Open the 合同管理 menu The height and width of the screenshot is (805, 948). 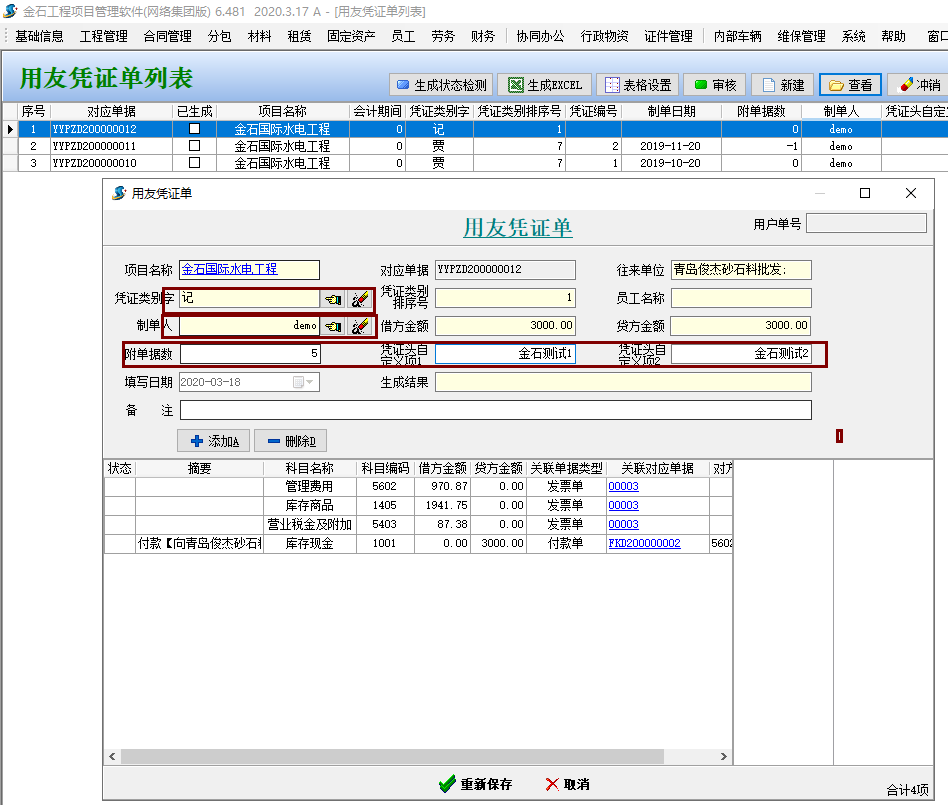click(x=167, y=36)
